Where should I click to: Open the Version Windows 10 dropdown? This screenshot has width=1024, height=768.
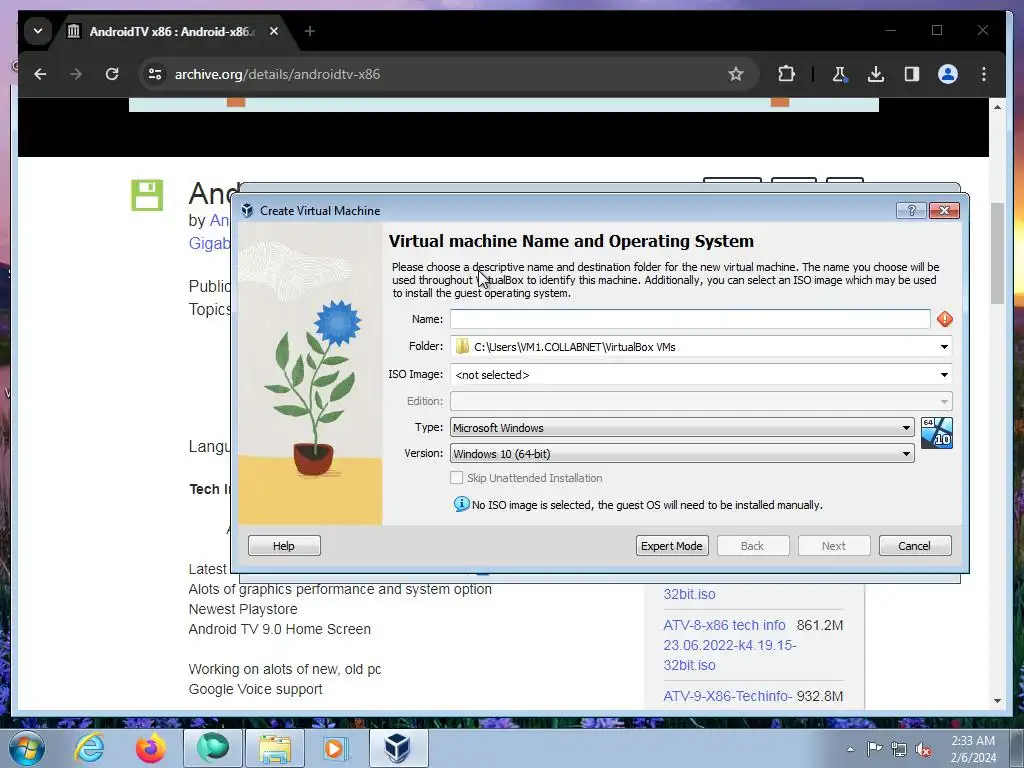click(682, 454)
